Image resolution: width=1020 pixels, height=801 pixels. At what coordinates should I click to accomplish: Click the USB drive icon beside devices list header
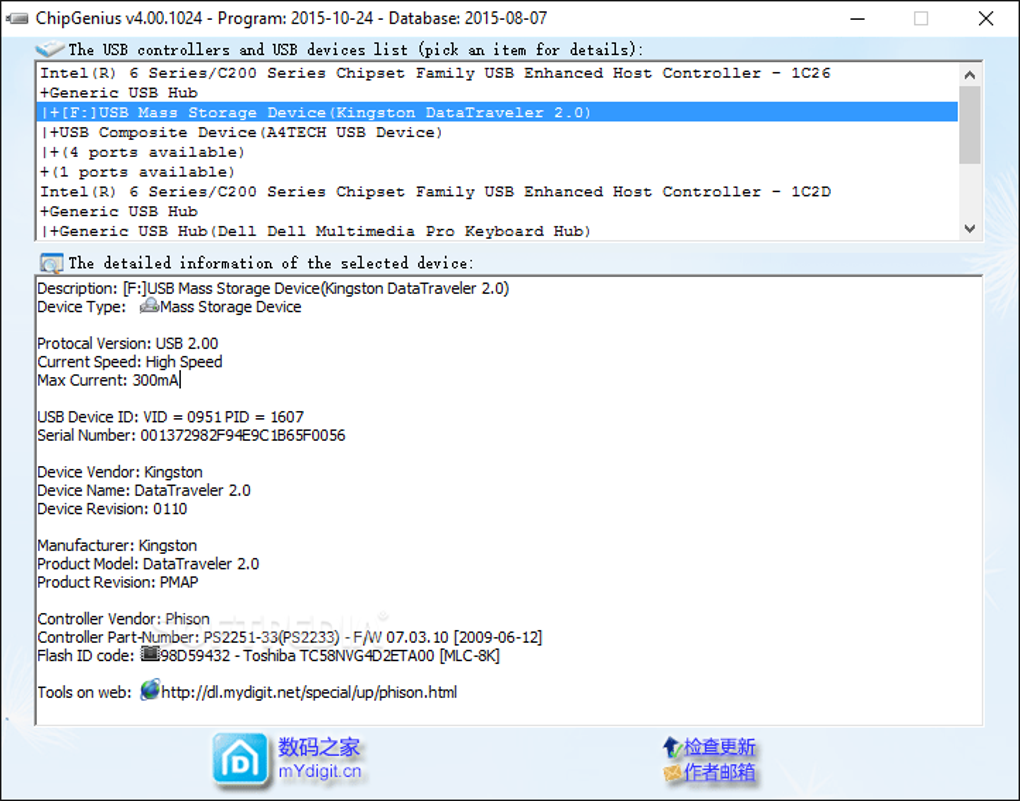49,49
